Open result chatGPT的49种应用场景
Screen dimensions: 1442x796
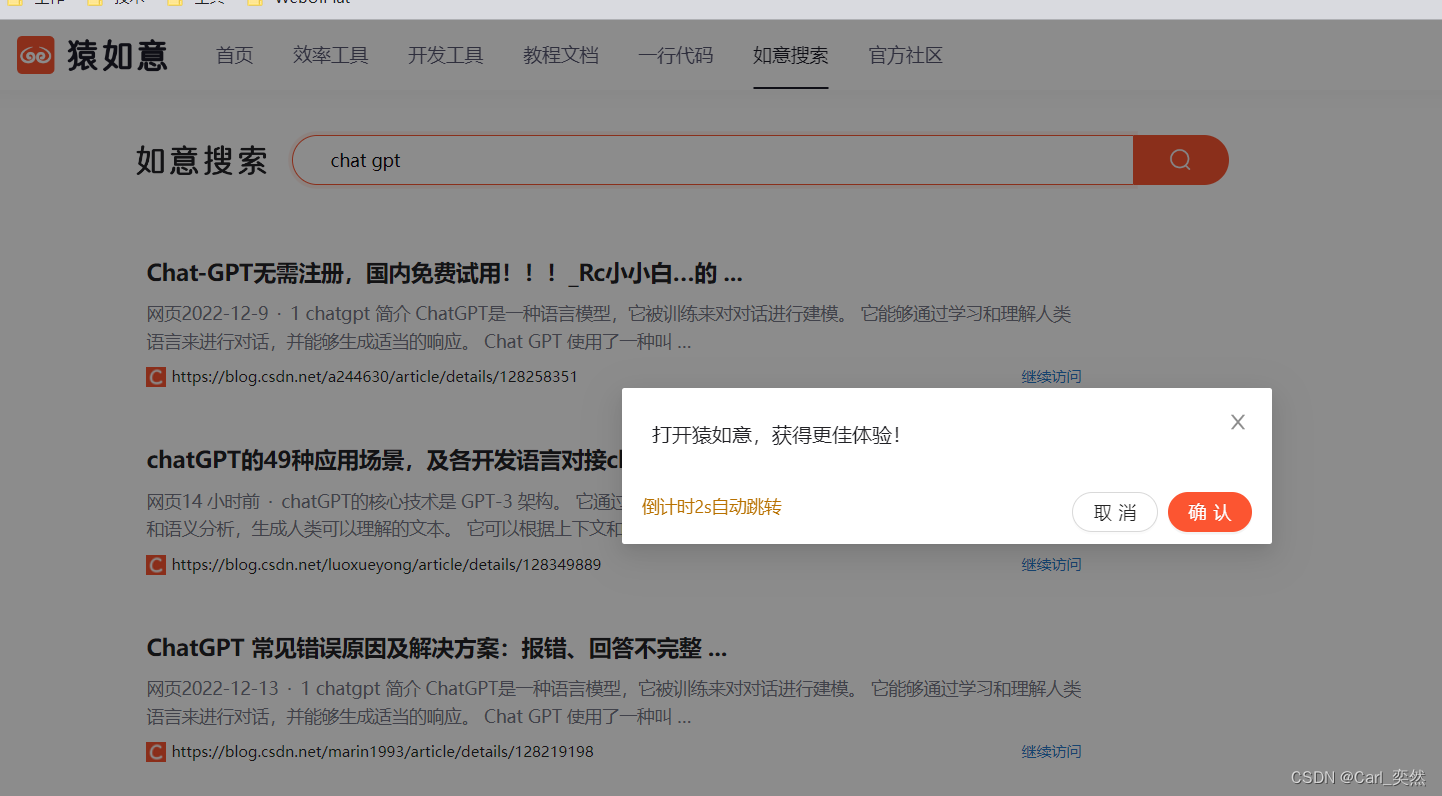[384, 460]
